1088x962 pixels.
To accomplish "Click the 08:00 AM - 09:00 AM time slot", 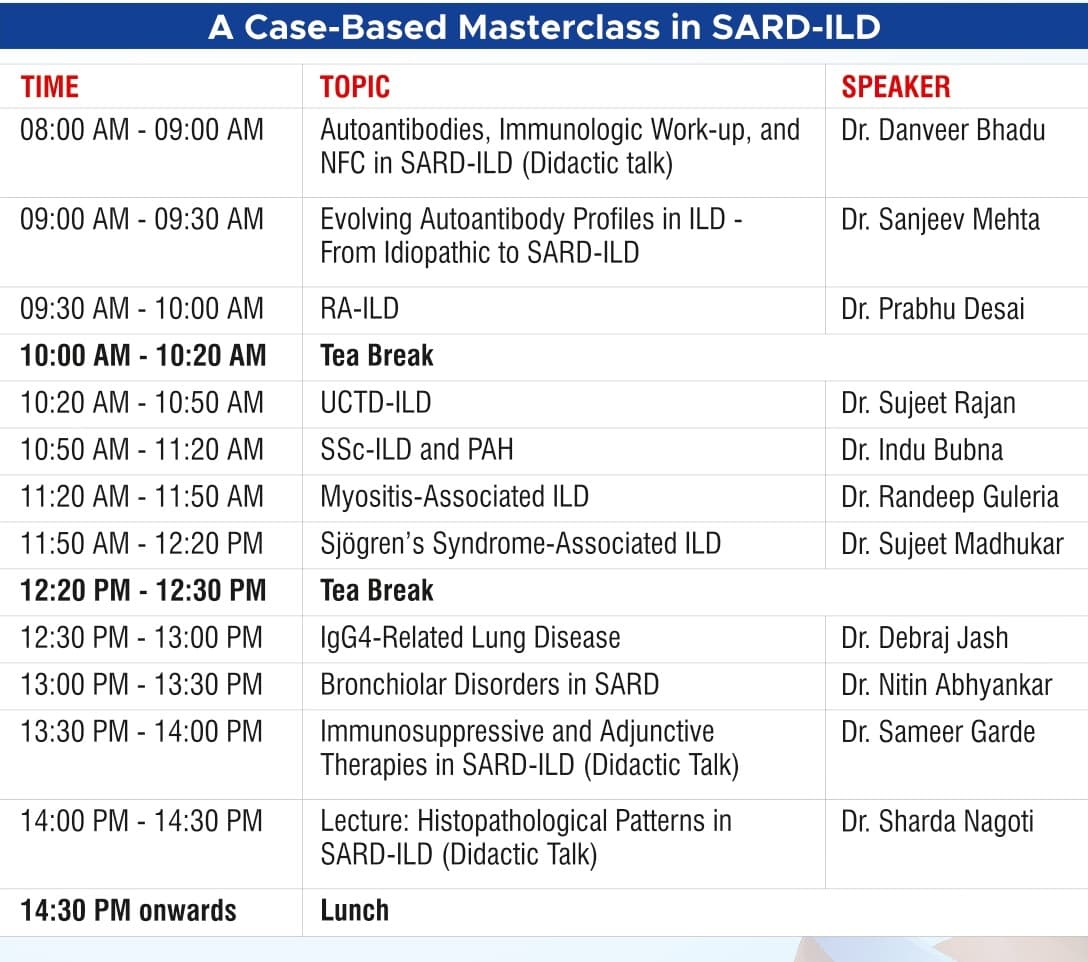I will (x=142, y=130).
